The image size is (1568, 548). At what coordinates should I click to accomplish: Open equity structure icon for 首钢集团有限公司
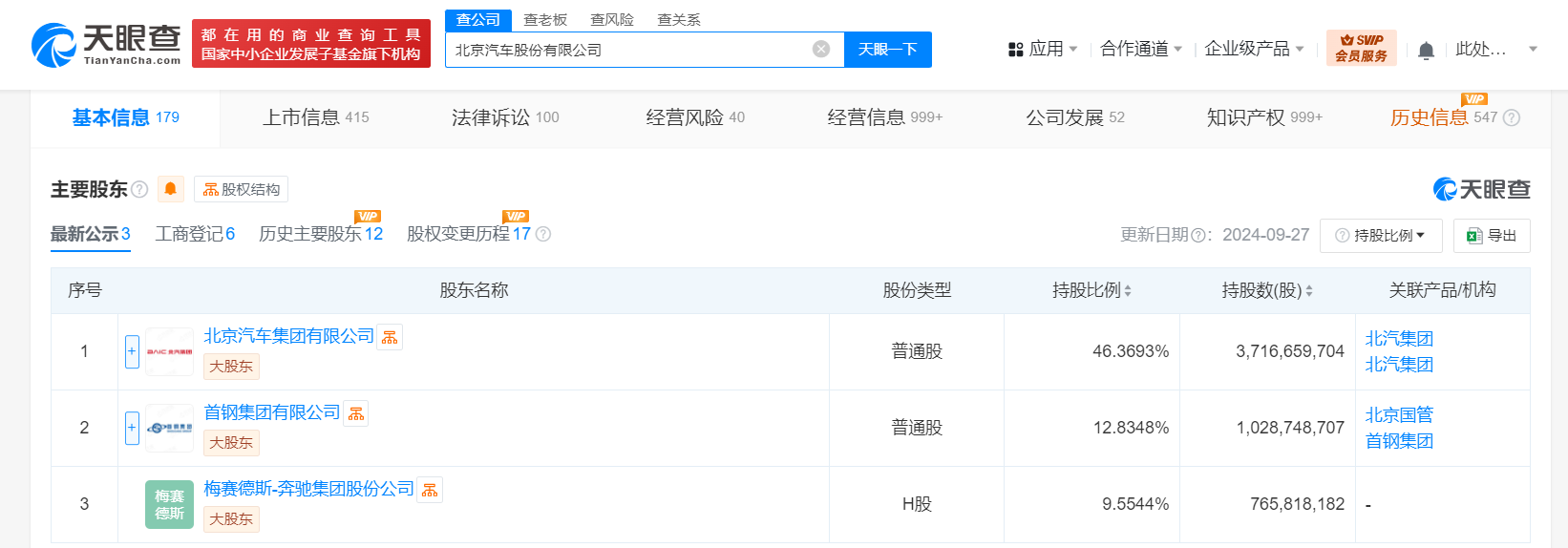[x=356, y=413]
